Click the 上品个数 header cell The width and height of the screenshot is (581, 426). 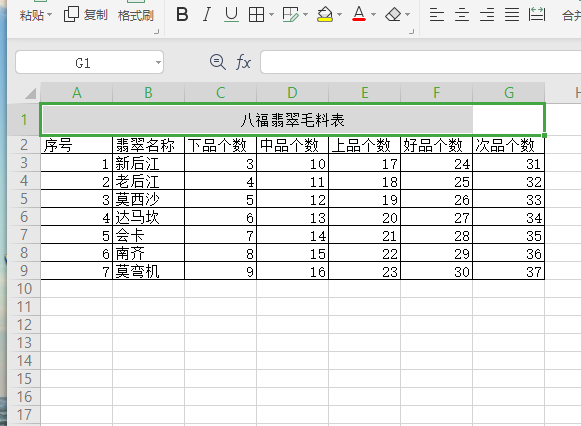(x=364, y=145)
